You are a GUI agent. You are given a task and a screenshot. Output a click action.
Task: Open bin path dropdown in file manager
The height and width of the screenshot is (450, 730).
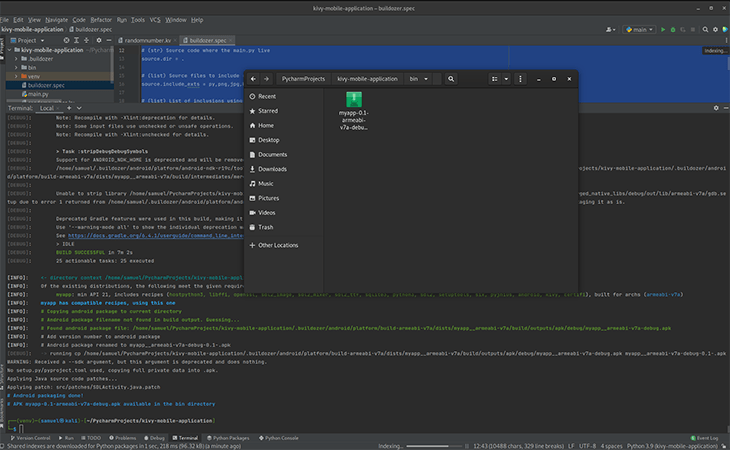click(426, 79)
